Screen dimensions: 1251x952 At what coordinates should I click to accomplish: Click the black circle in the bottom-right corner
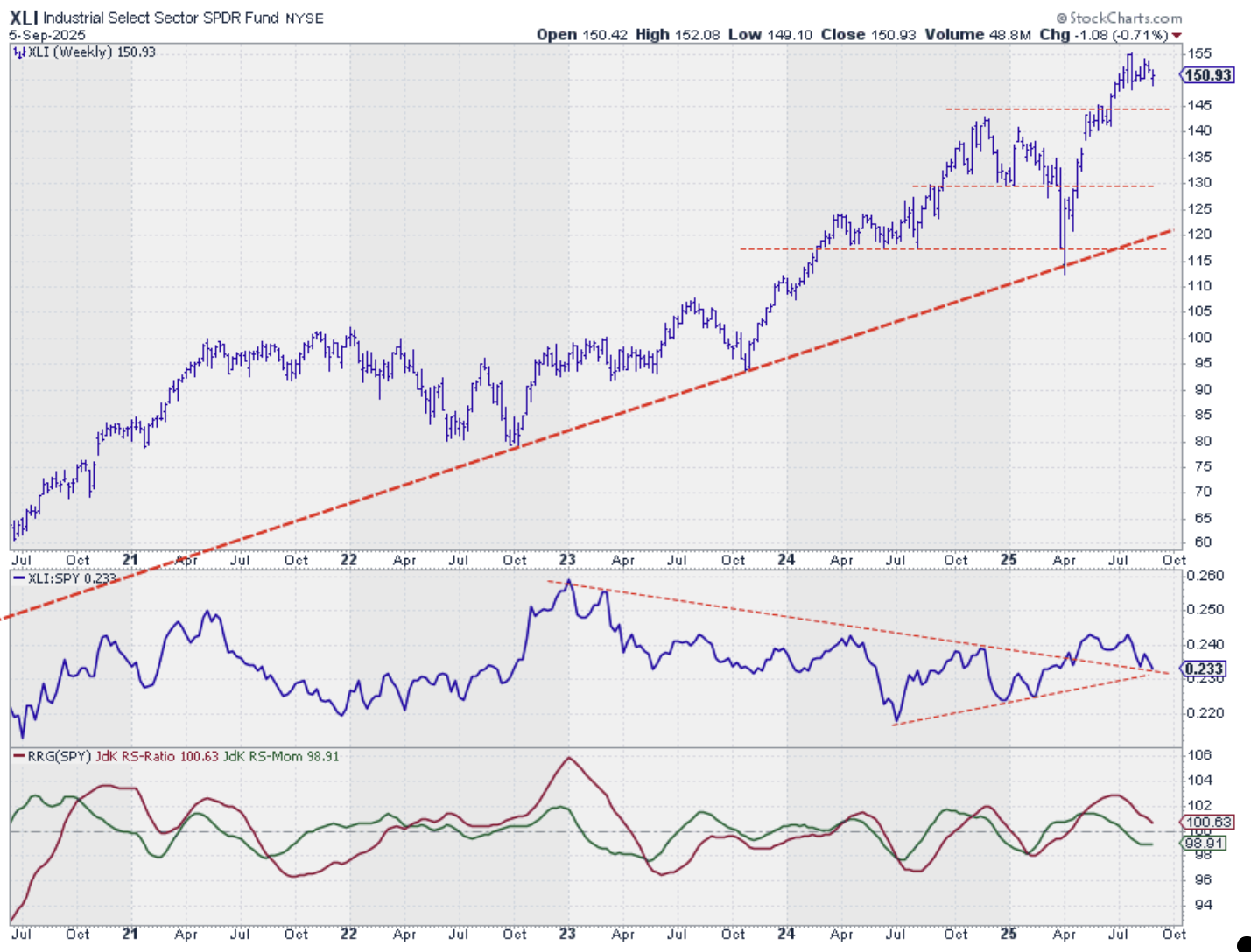(x=1244, y=944)
